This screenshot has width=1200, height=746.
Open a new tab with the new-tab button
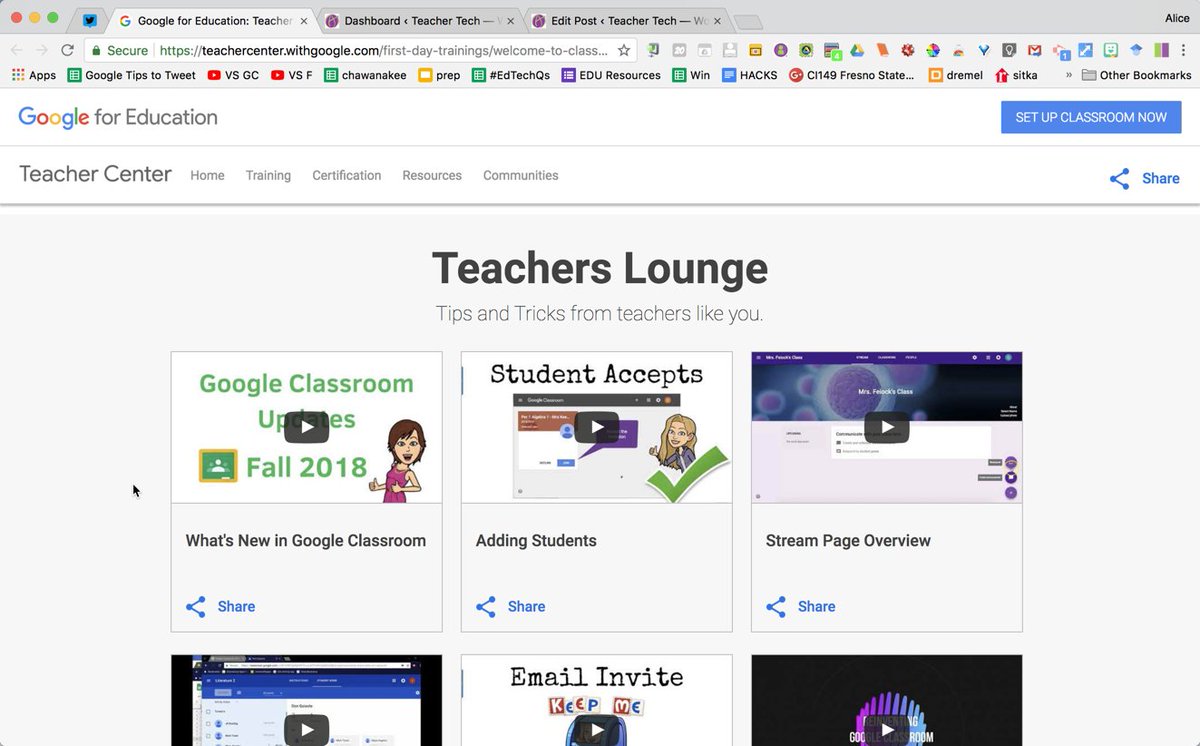point(747,21)
